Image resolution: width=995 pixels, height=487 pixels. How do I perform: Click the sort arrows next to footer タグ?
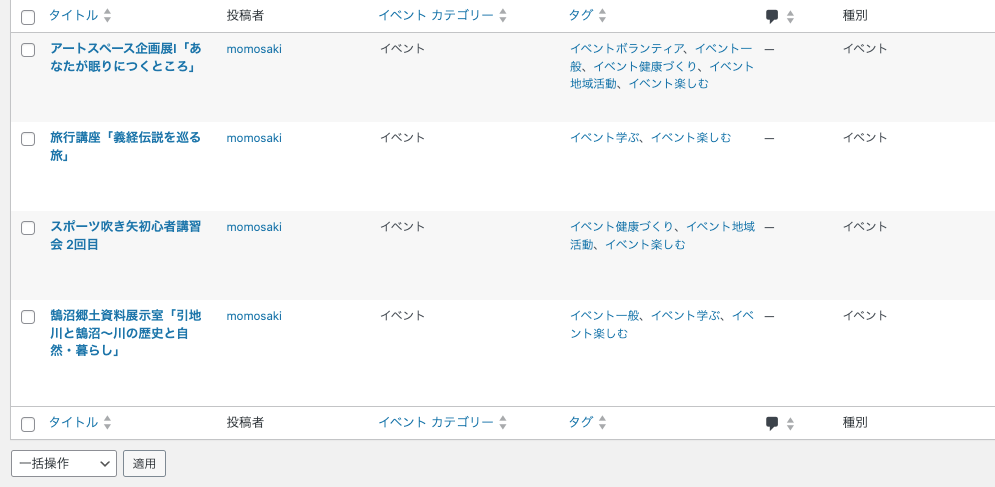pos(603,423)
